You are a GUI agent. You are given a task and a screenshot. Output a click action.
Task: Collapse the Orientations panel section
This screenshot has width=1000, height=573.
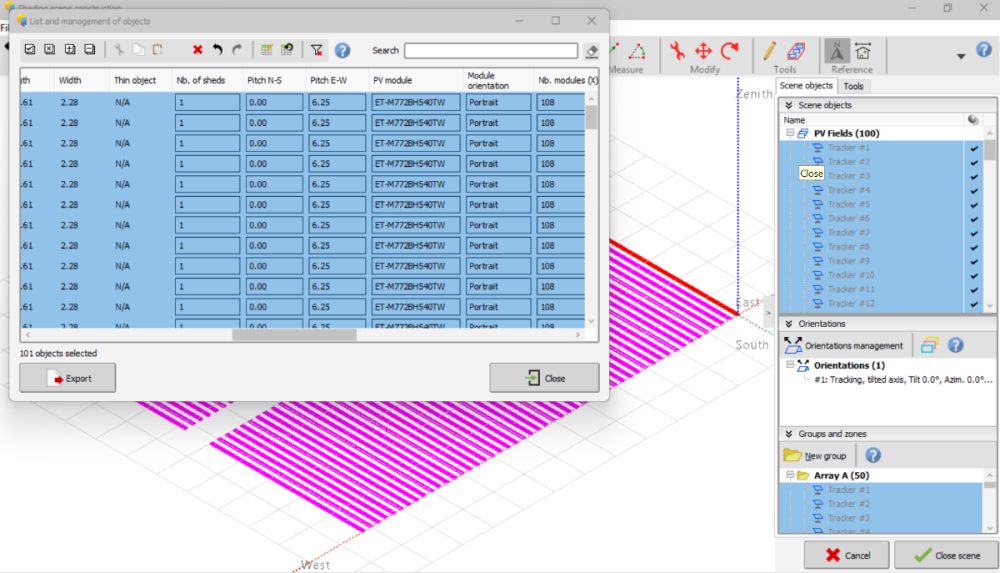click(788, 324)
